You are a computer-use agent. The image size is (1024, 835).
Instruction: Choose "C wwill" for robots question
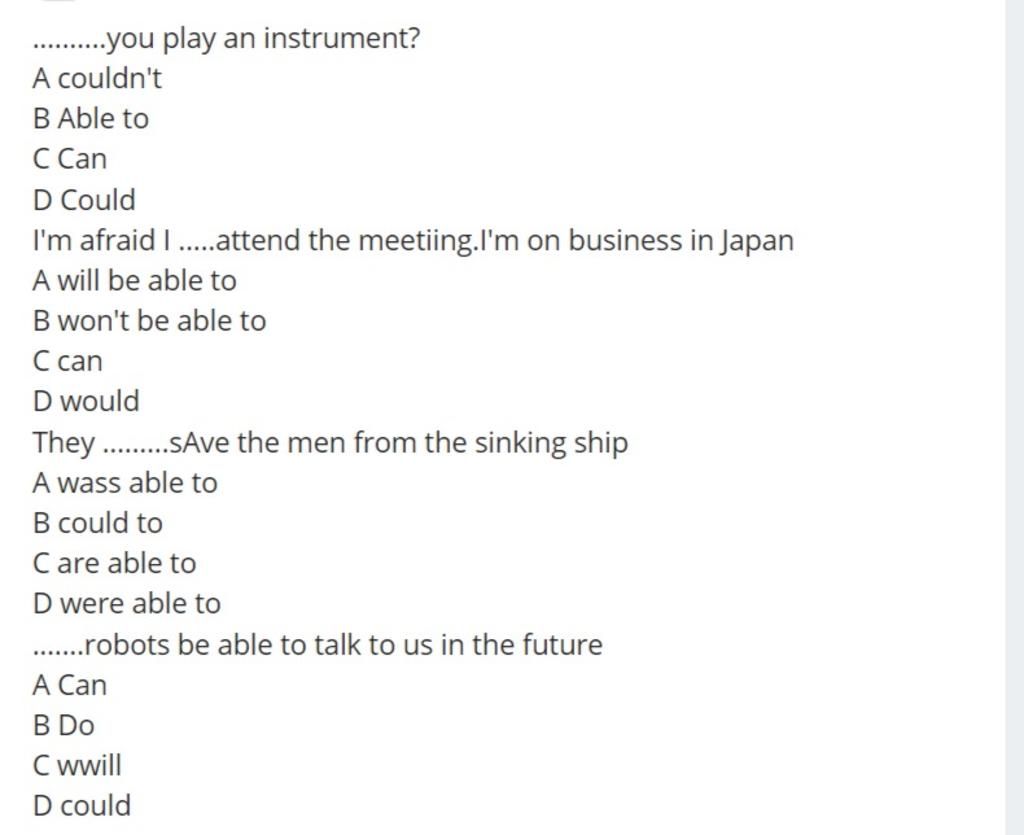point(77,765)
